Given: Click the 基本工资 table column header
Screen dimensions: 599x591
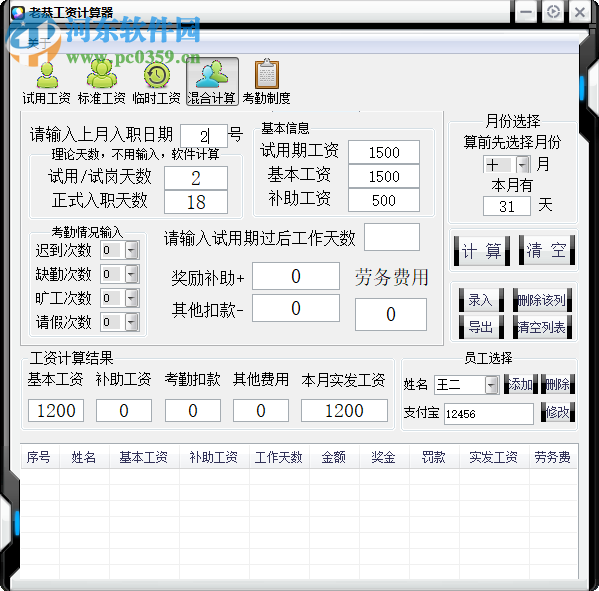Looking at the screenshot, I should click(x=144, y=457).
